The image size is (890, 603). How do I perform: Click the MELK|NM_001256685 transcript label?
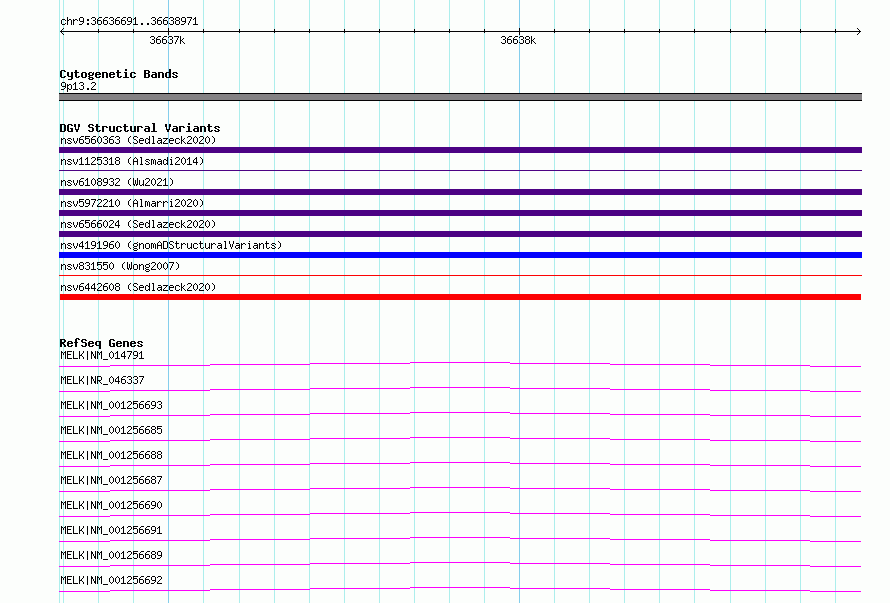click(x=111, y=430)
